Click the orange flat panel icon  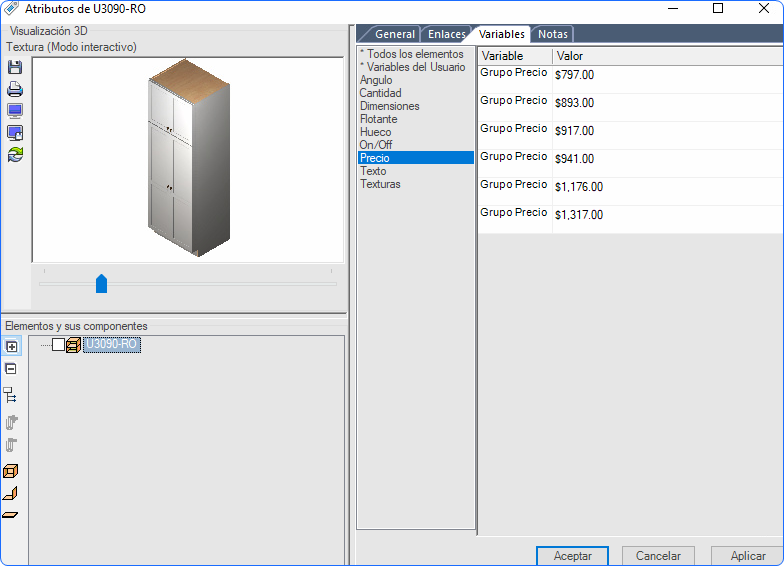(10, 515)
